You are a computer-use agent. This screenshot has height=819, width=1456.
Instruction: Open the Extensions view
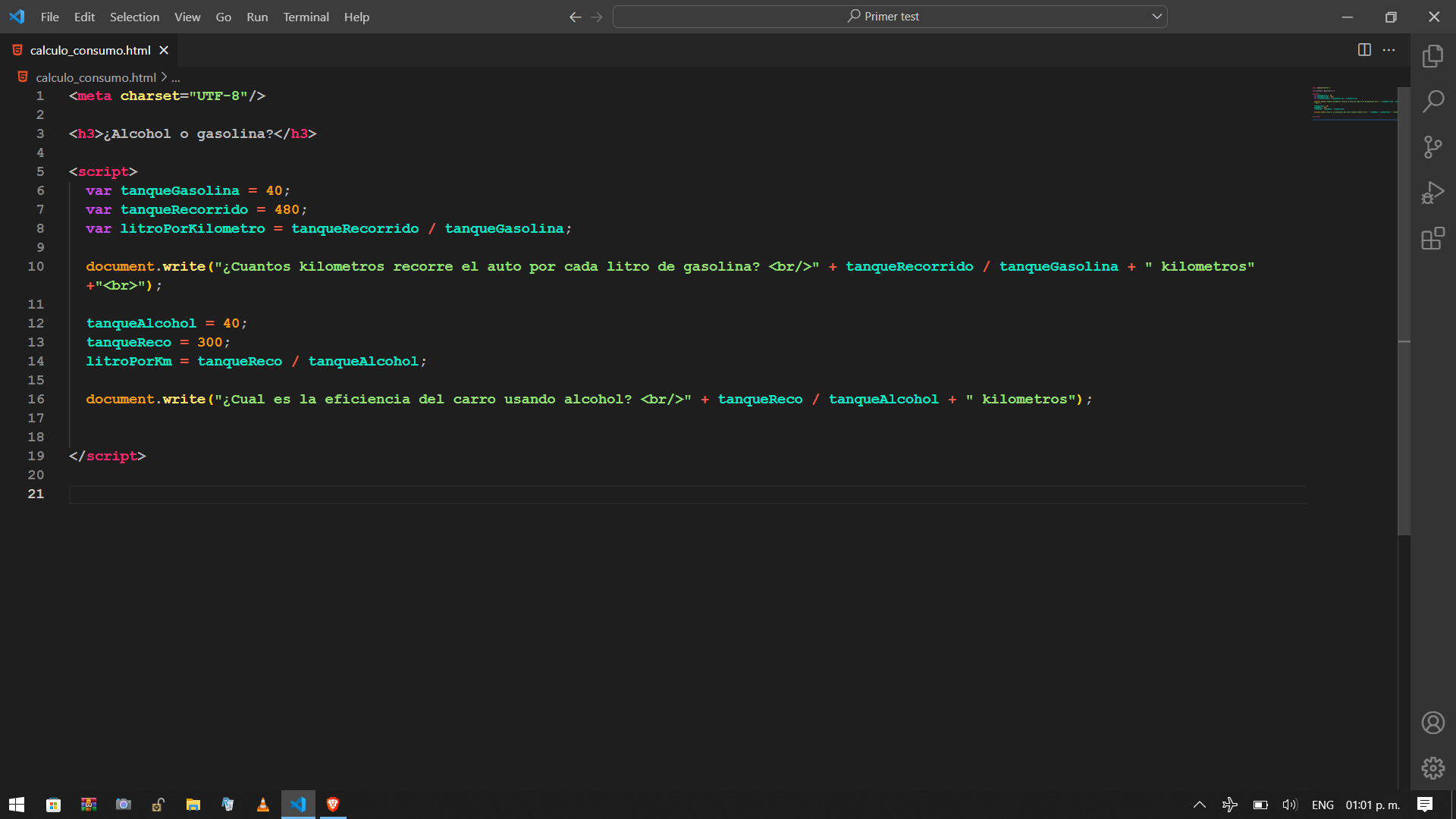point(1432,239)
